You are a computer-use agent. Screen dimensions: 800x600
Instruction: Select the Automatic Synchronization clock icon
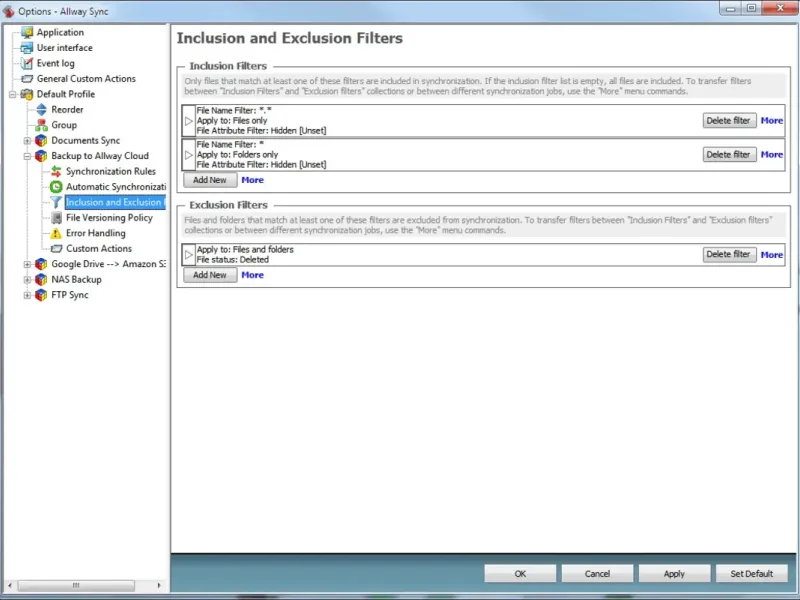click(56, 187)
